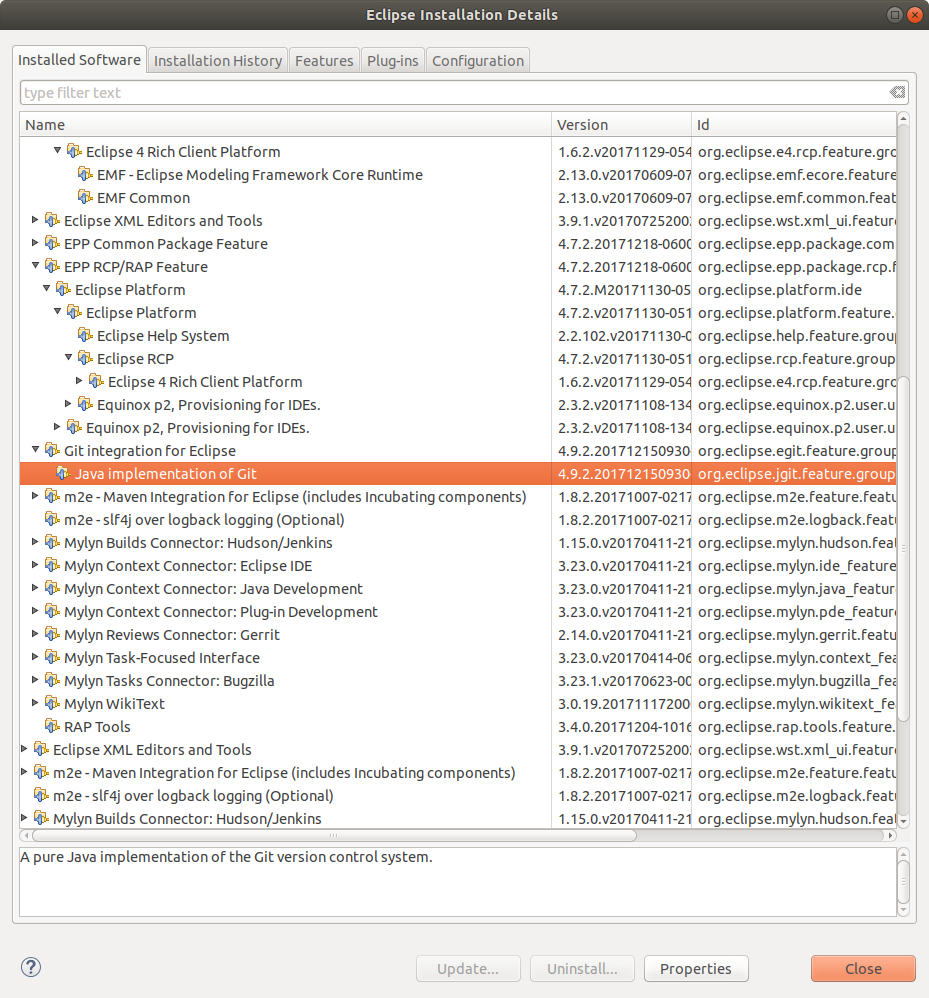Click the Properties button
The width and height of the screenshot is (929, 998).
point(696,969)
